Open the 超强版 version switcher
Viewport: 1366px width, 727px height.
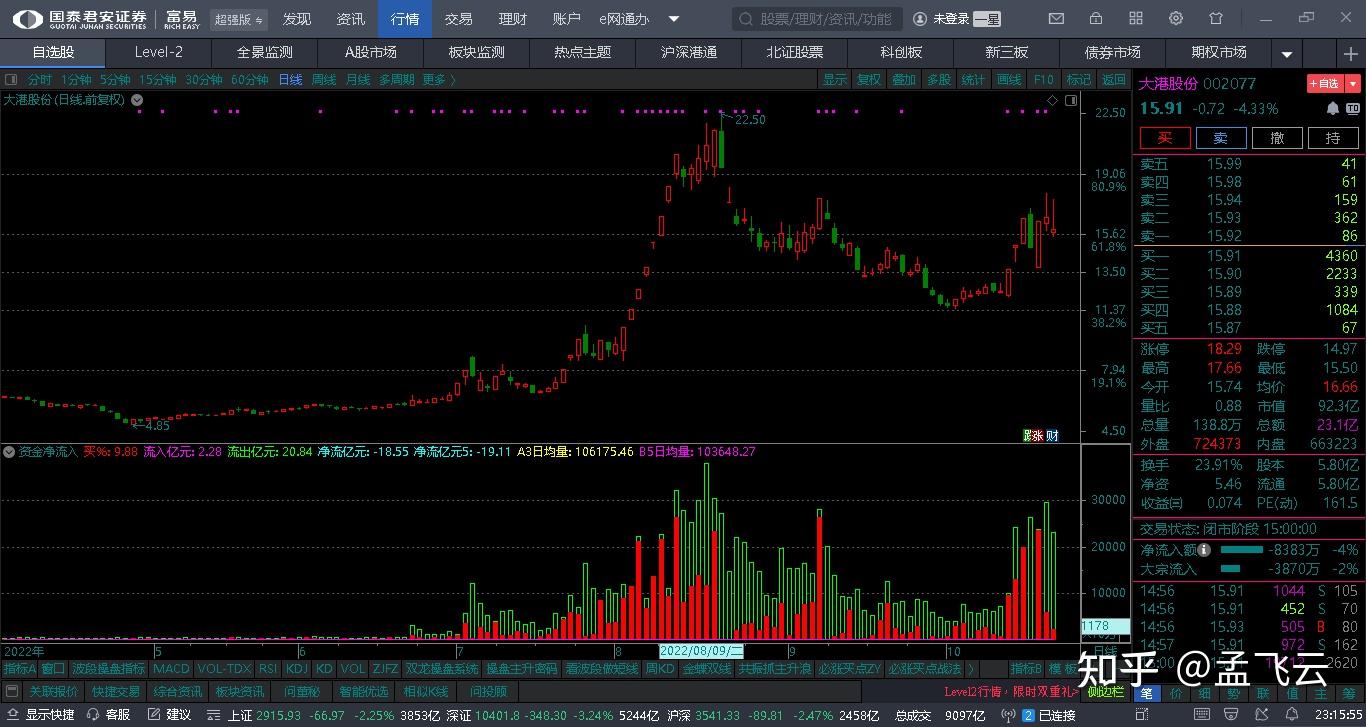point(239,19)
